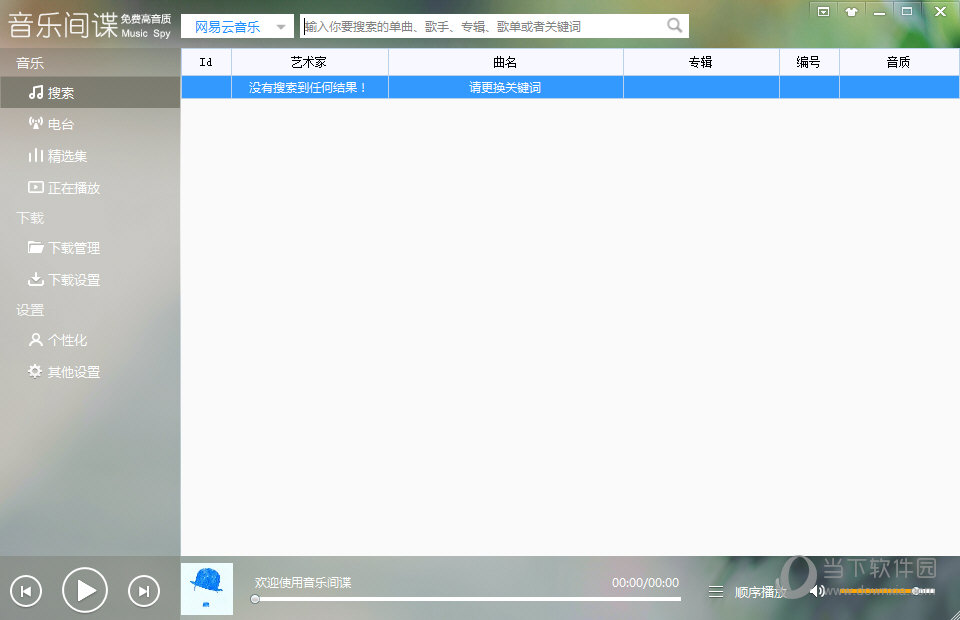The height and width of the screenshot is (620, 960).
Task: Click the 请更换关键词 cell
Action: point(506,88)
